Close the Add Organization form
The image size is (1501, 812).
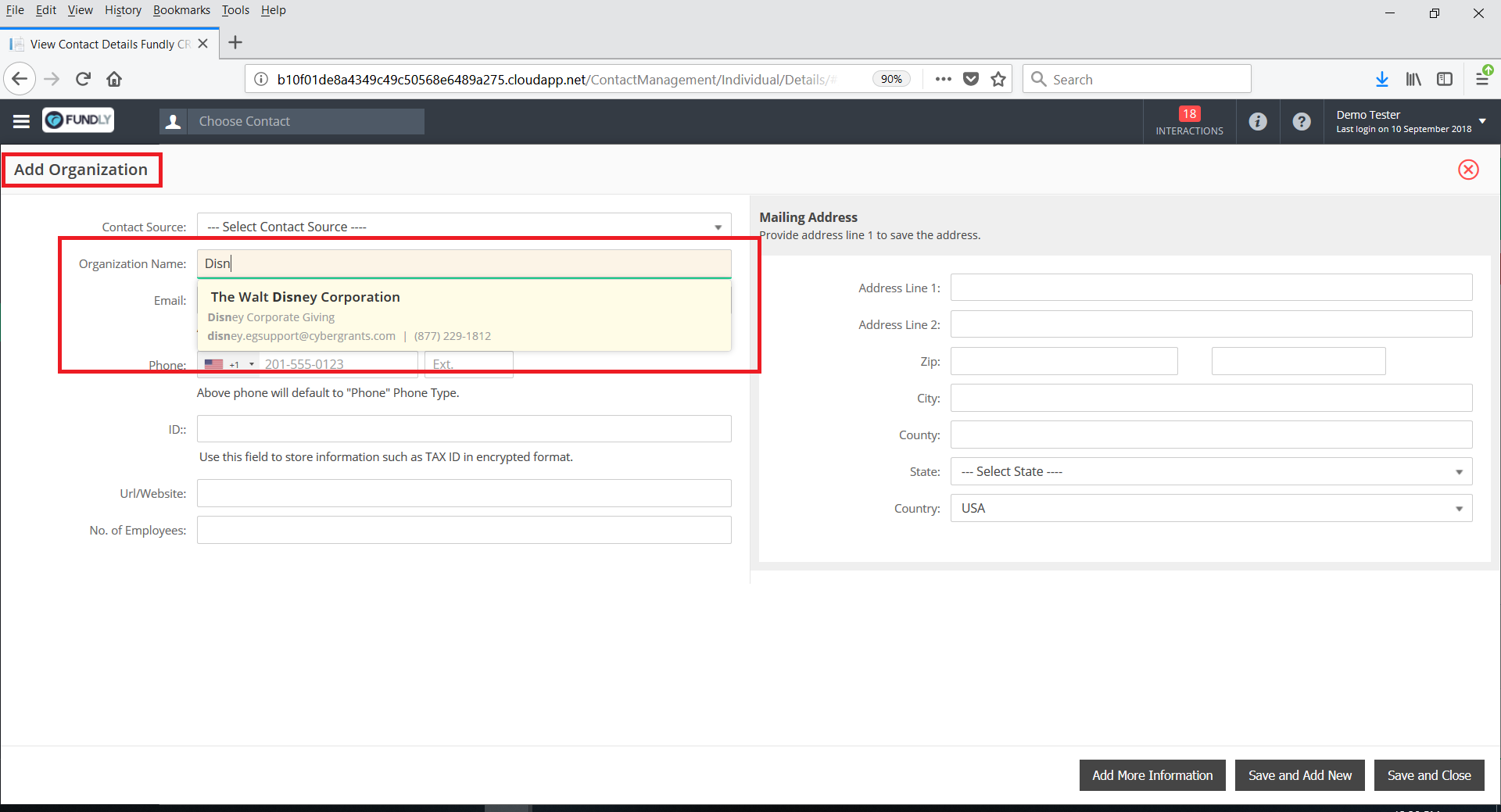(1468, 170)
